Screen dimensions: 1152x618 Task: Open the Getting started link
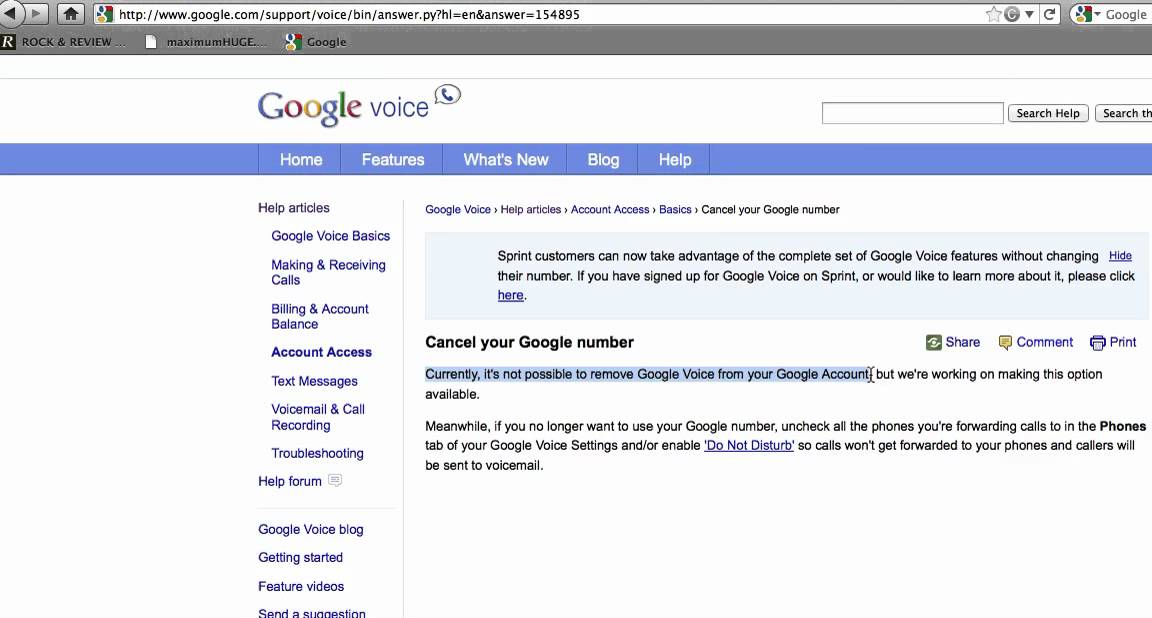300,557
